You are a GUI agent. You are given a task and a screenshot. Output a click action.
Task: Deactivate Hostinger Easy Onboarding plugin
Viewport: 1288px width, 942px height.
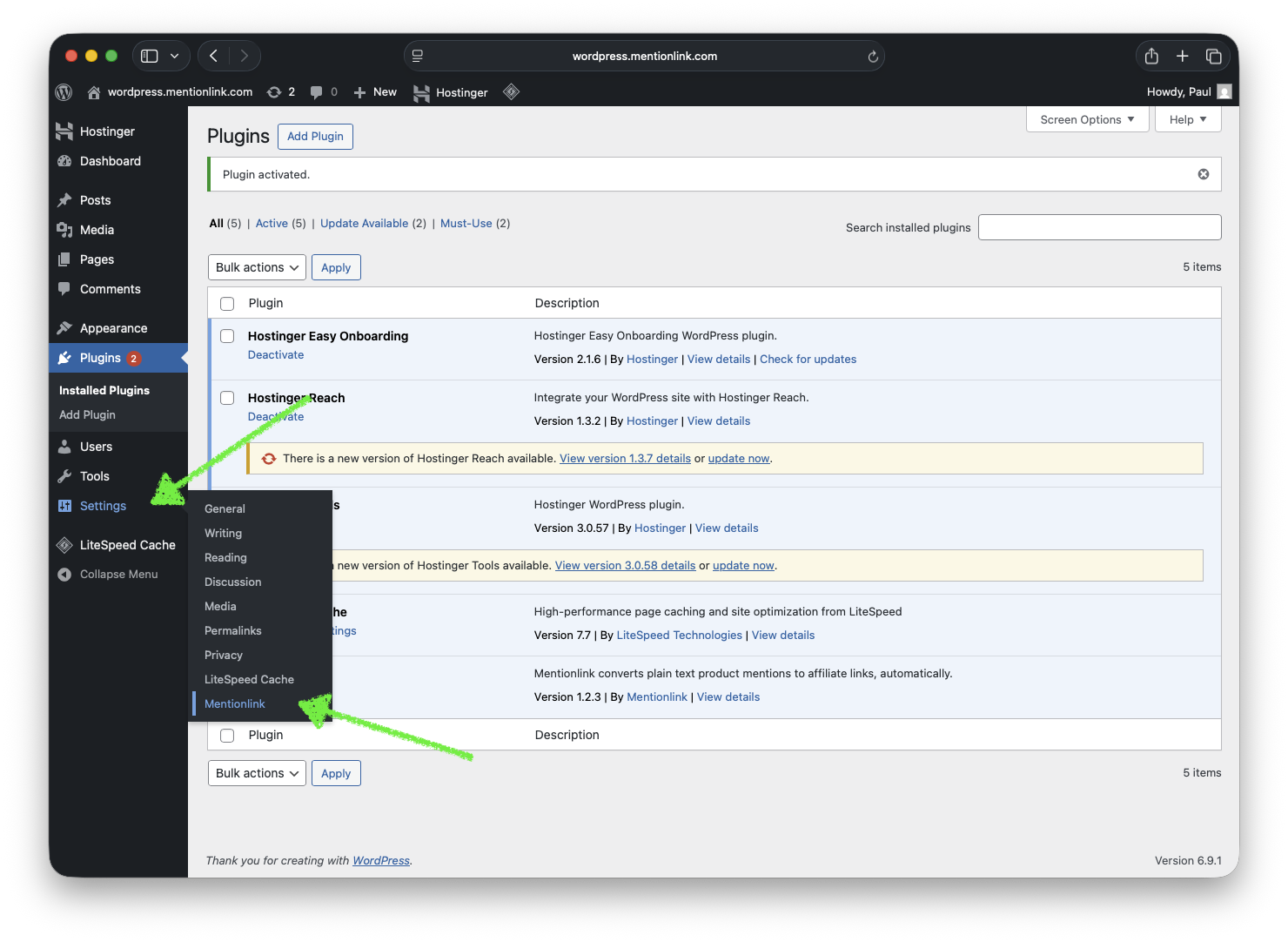point(276,355)
